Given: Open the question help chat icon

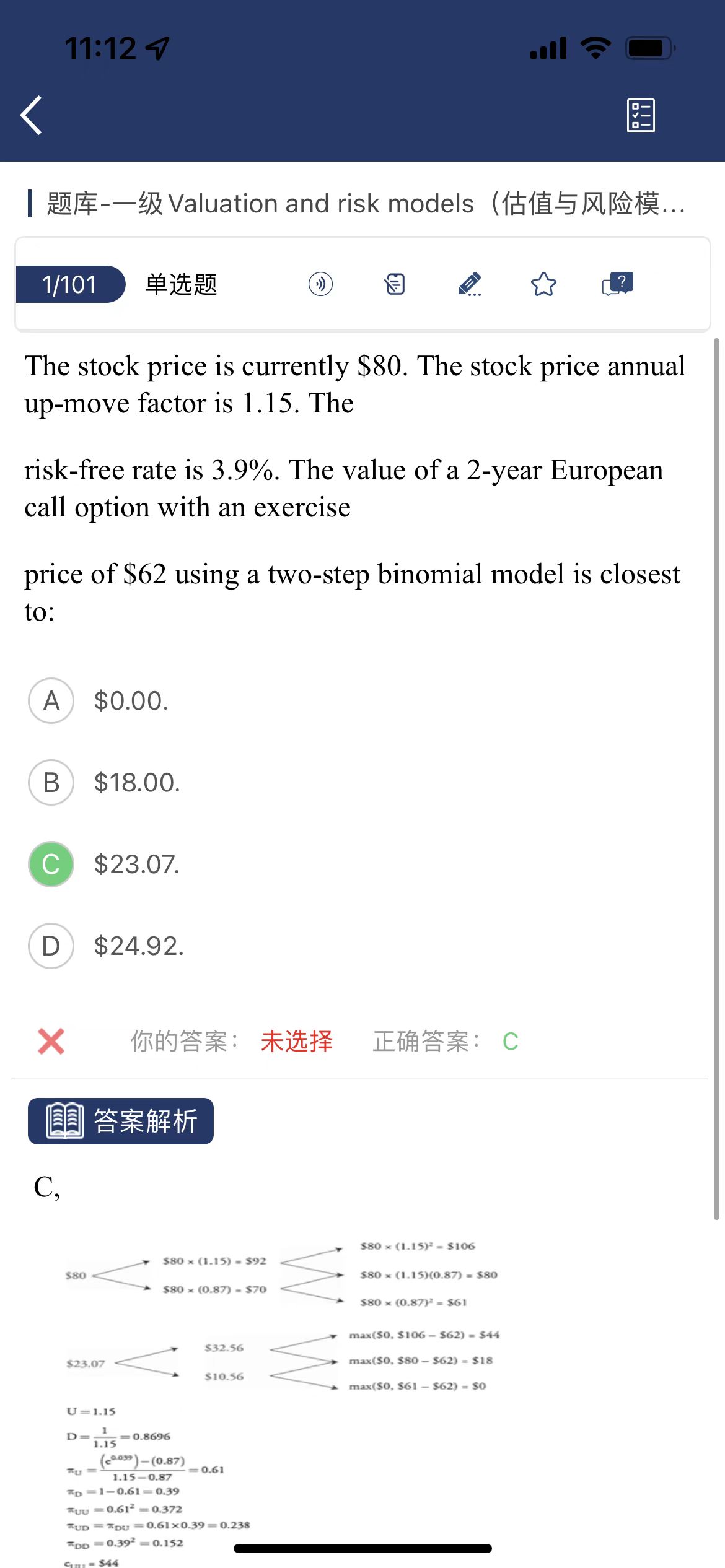Looking at the screenshot, I should pos(618,284).
